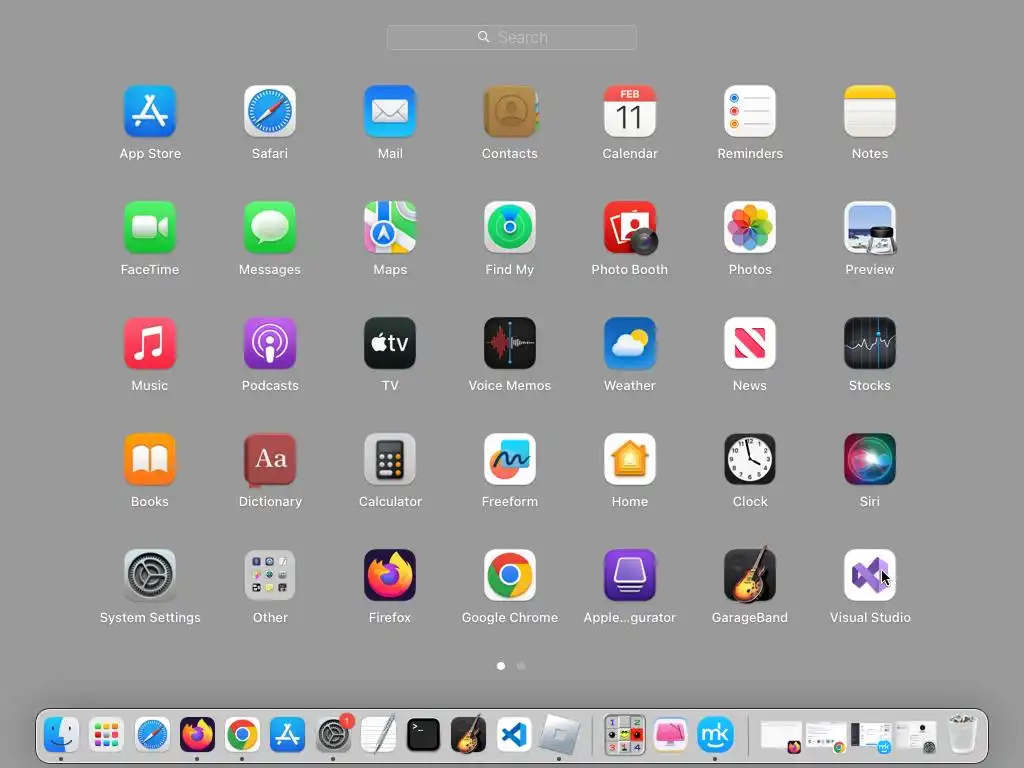
Task: Open the Dictionary app
Action: coord(270,459)
